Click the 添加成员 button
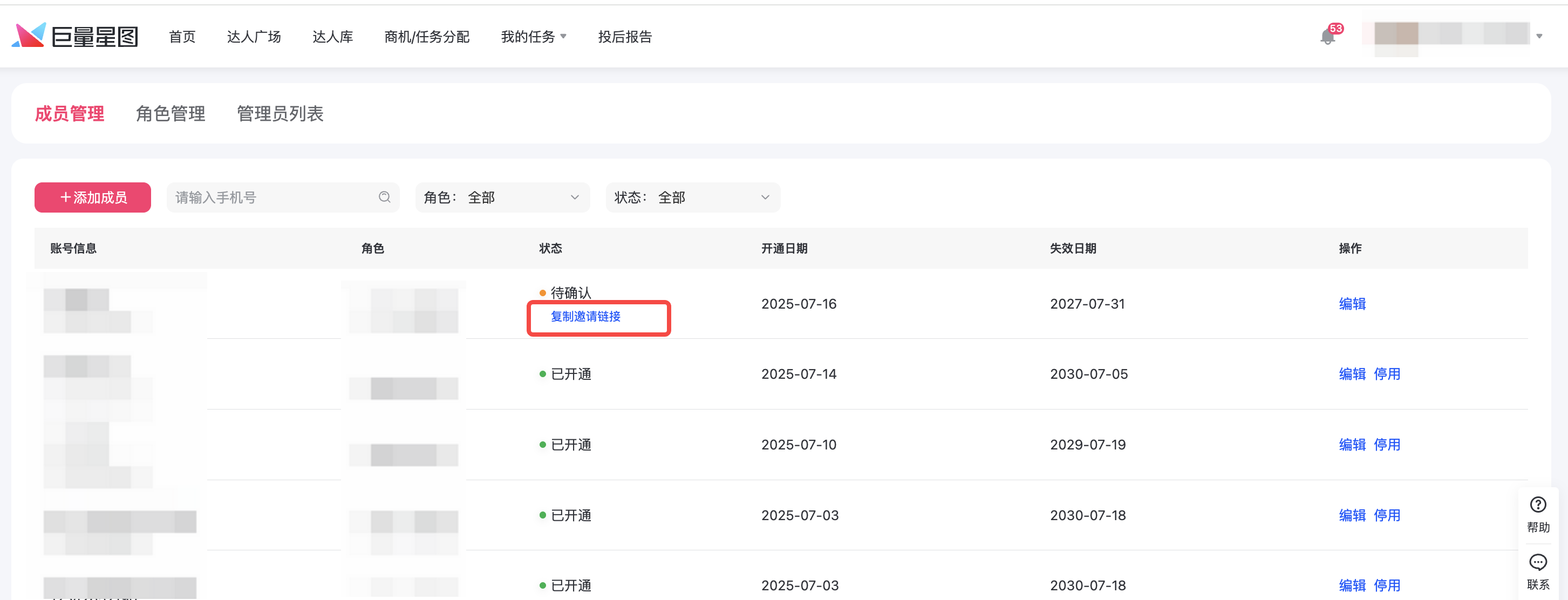This screenshot has width=1568, height=600. tap(92, 197)
